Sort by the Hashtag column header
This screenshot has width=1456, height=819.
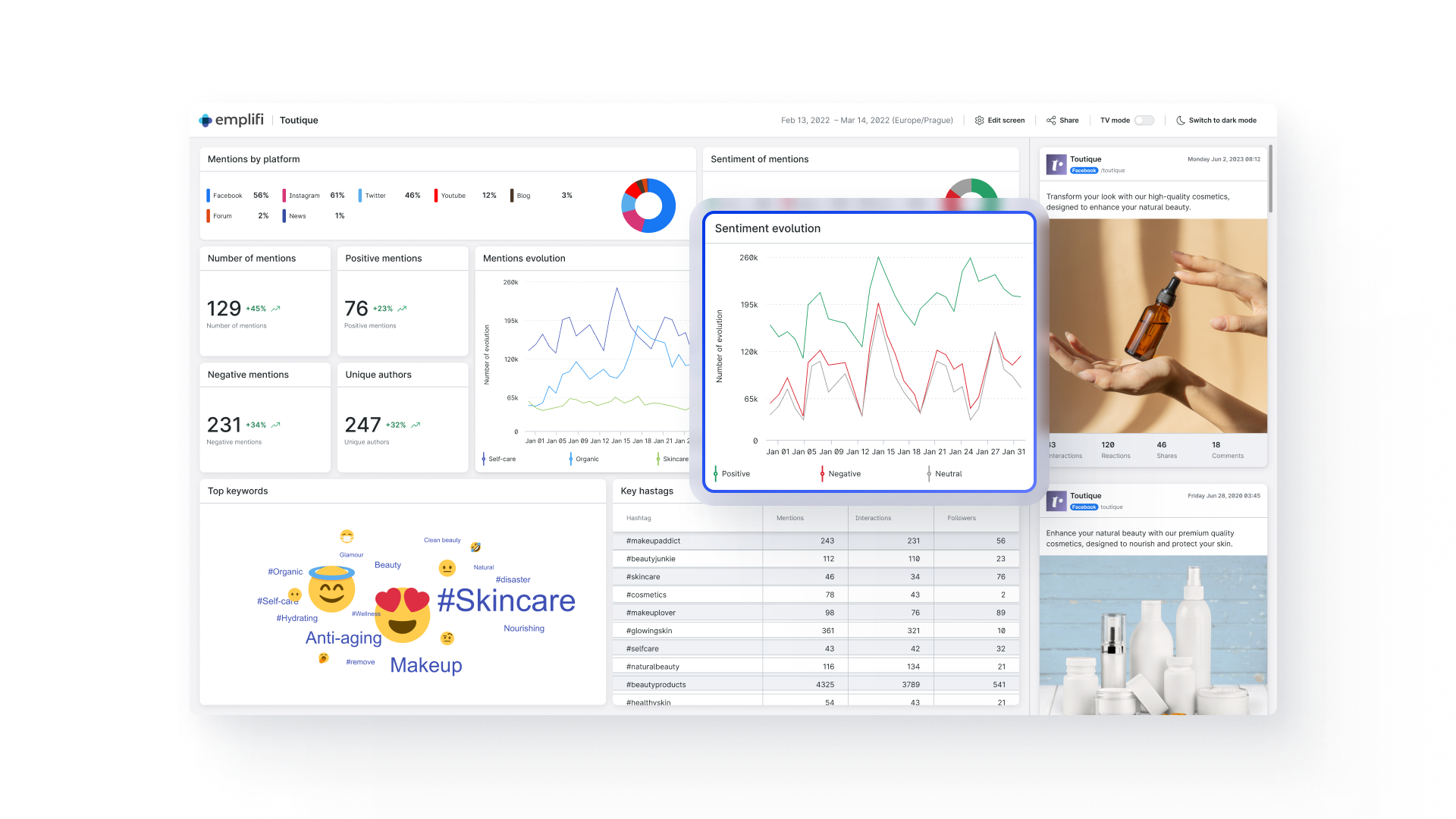point(639,518)
